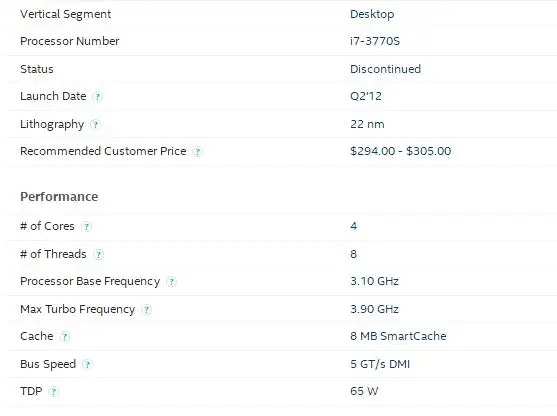This screenshot has width=557, height=416.
Task: Click the $294.00 - $305.00 price value
Action: [401, 151]
